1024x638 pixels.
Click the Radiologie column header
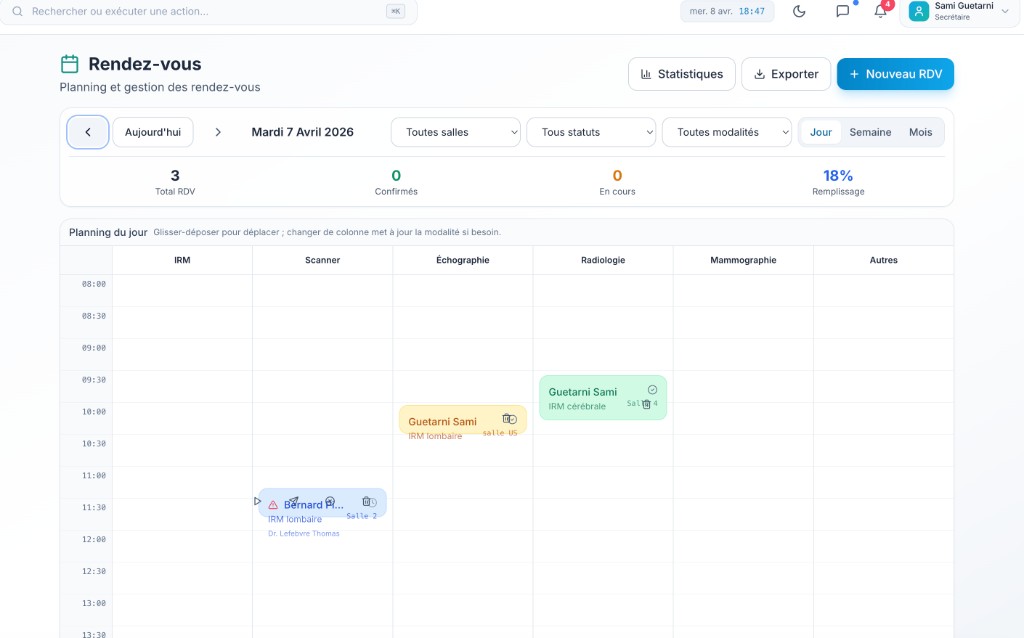tap(603, 260)
